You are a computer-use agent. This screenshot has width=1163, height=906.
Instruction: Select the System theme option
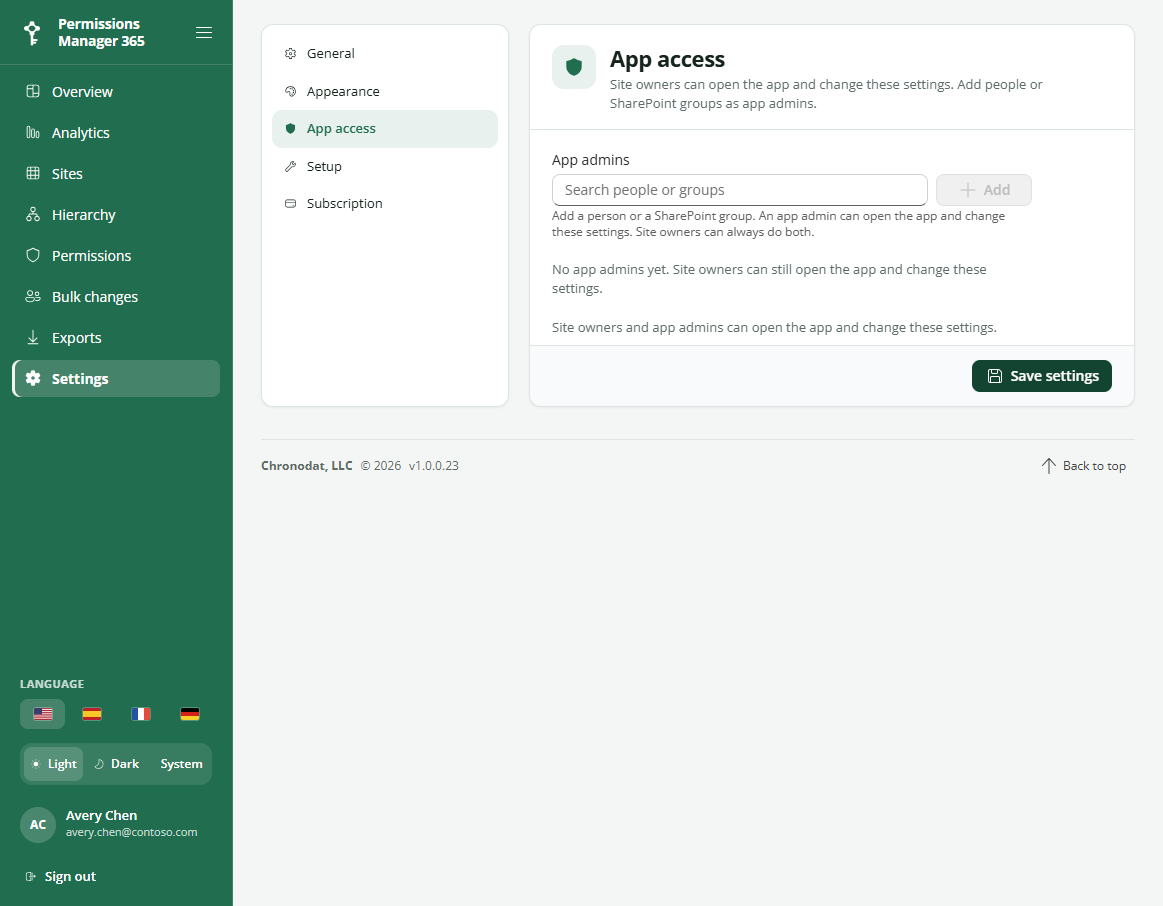coord(180,764)
